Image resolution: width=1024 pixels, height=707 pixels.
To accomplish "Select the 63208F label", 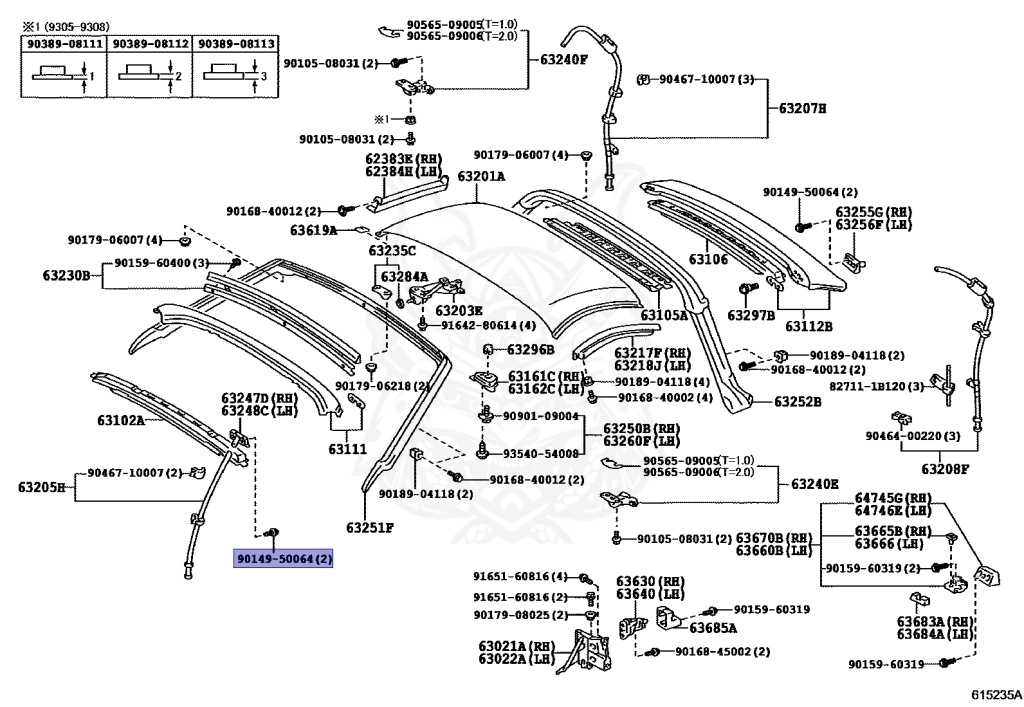I will pyautogui.click(x=946, y=469).
